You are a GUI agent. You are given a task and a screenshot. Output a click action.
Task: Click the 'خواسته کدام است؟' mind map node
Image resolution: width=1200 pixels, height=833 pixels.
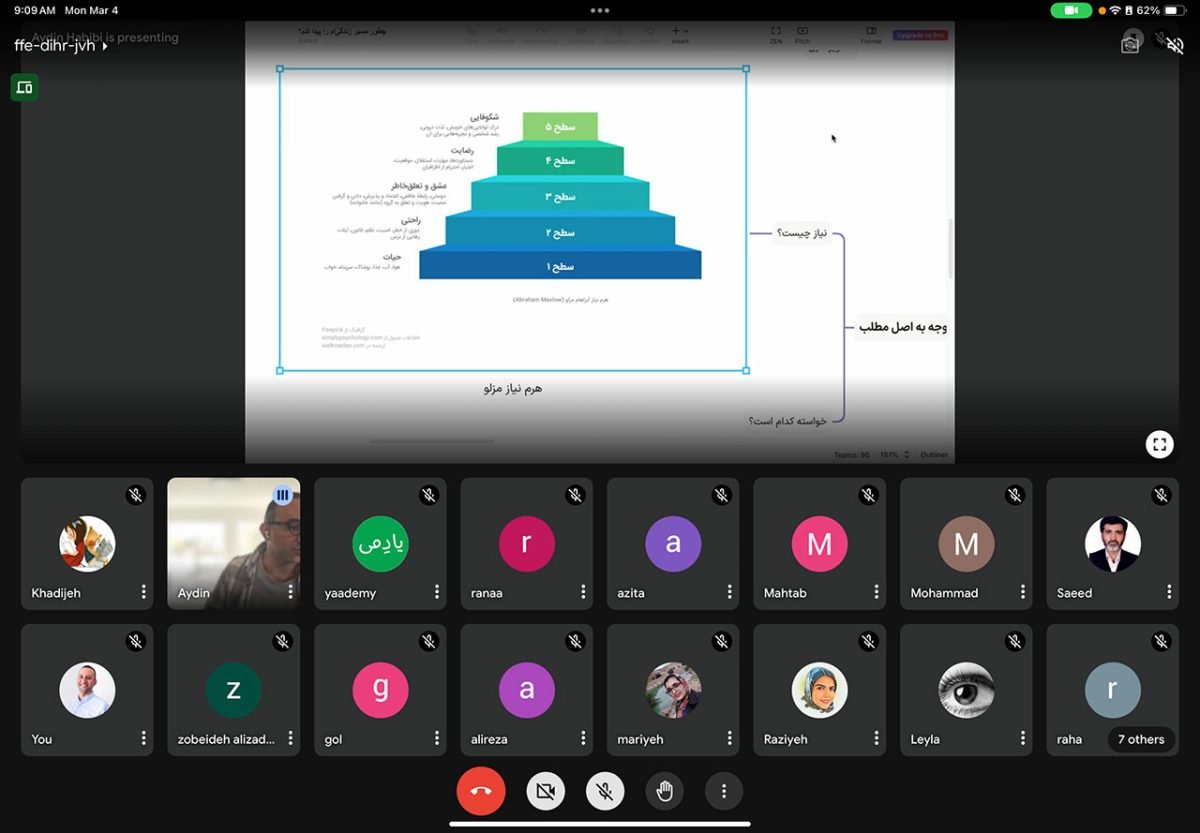tap(788, 421)
